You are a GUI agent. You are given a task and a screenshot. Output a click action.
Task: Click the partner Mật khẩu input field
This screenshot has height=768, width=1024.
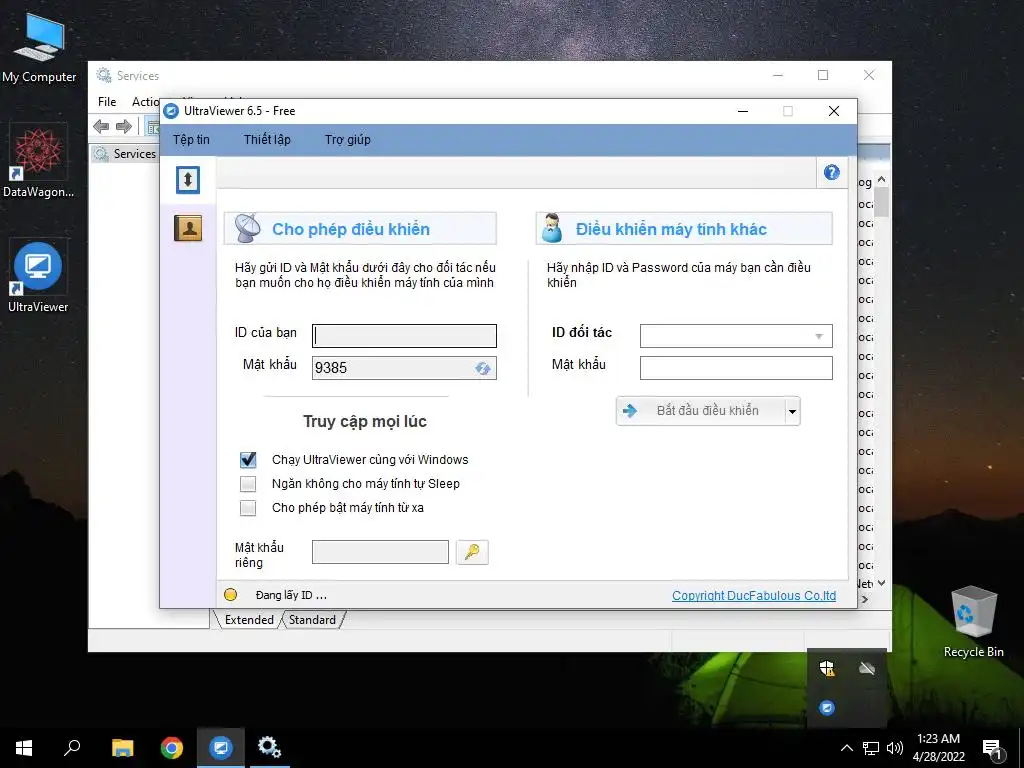coord(736,368)
